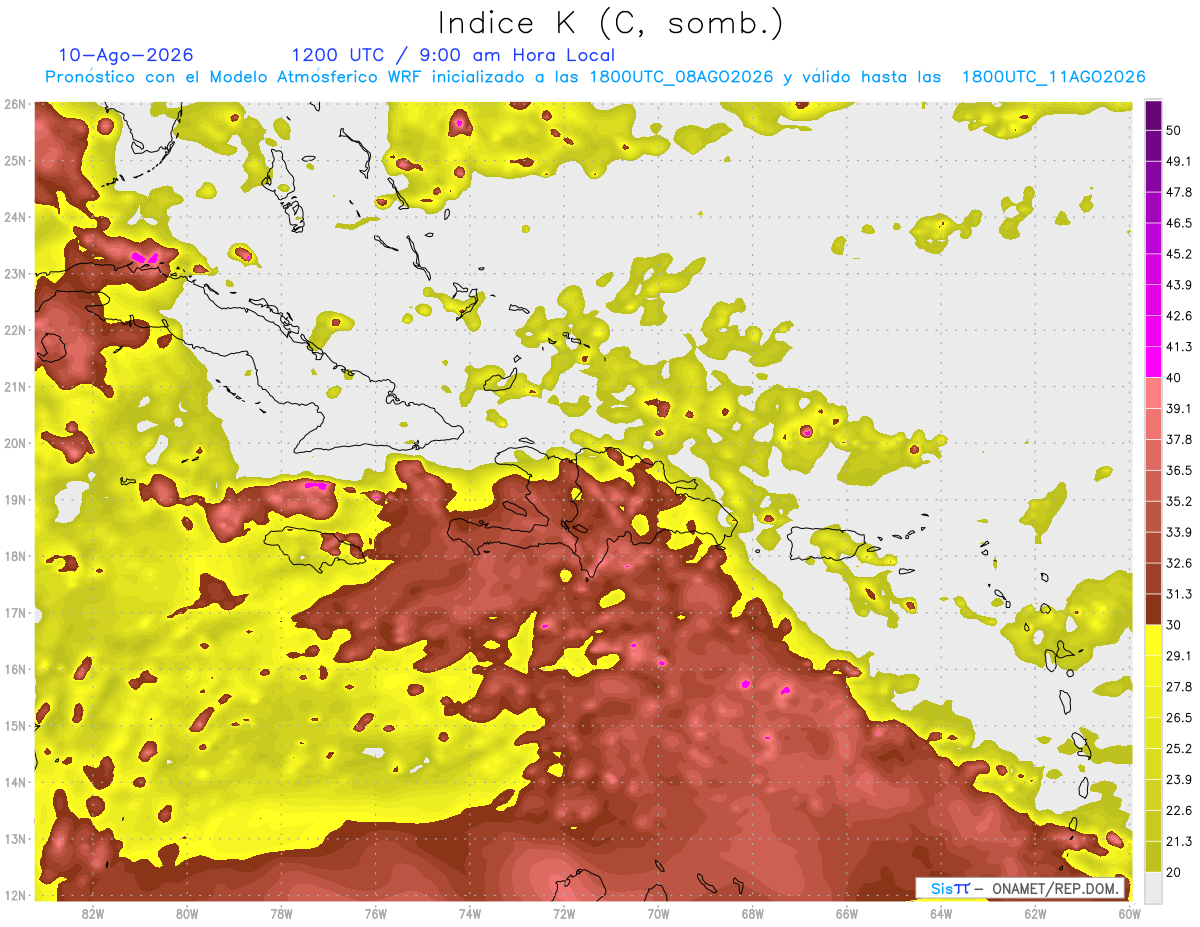The image size is (1200, 927).
Task: Click the '18N' latitude label
Action: pyautogui.click(x=16, y=556)
